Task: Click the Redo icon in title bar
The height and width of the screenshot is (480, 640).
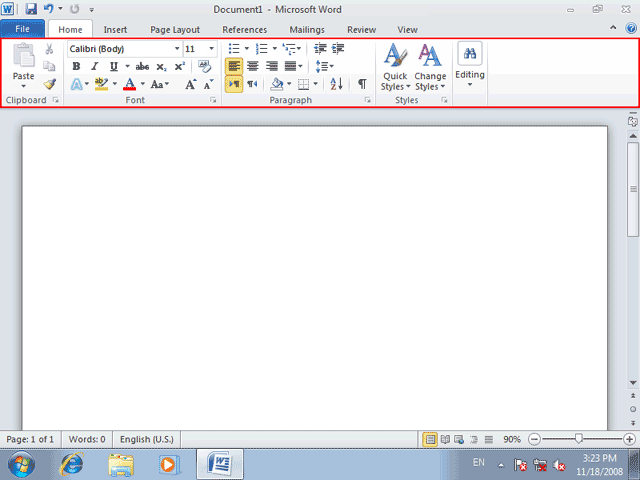Action: [75, 9]
